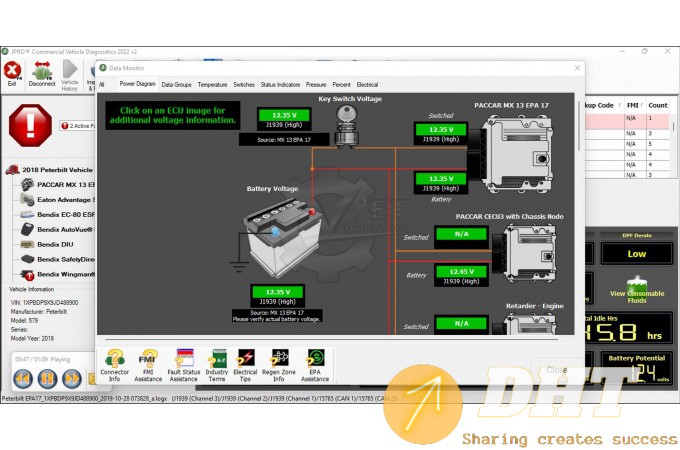Click the 12.35 V Key Switch Voltage value

pos(284,115)
